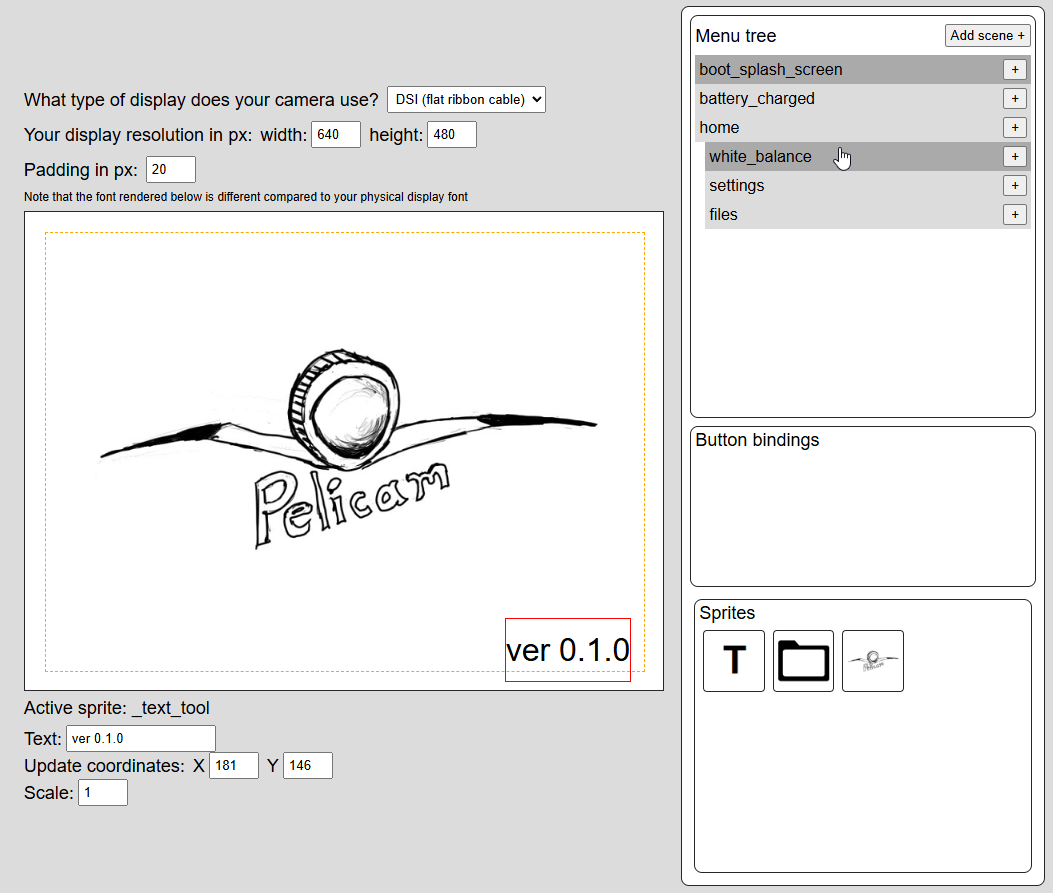1053x893 pixels.
Task: Select battery_charged scene in menu tree
Action: coord(757,99)
